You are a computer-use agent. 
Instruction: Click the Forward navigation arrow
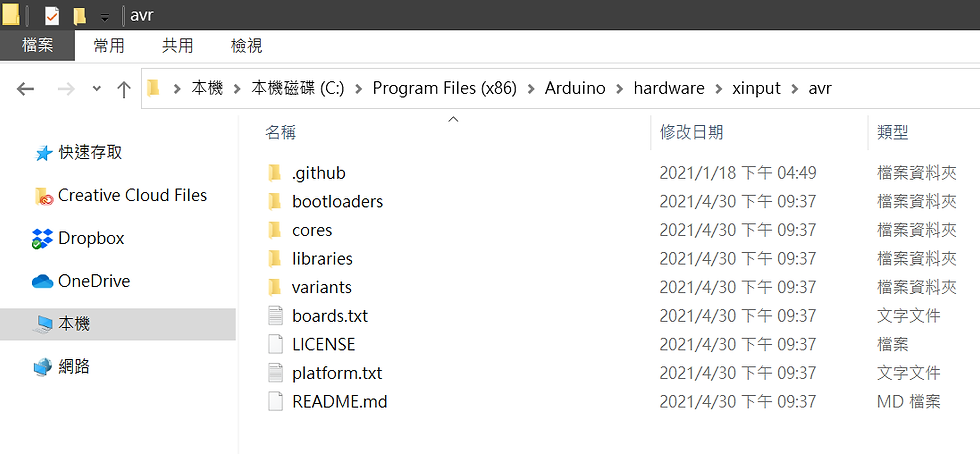coord(66,89)
